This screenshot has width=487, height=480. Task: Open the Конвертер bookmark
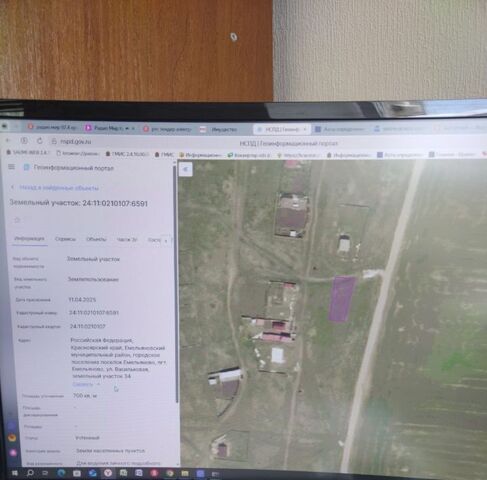tap(249, 155)
